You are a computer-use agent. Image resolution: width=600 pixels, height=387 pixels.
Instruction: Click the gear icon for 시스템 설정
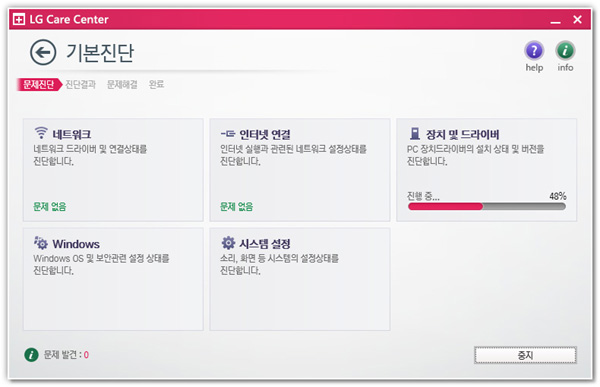[x=228, y=243]
